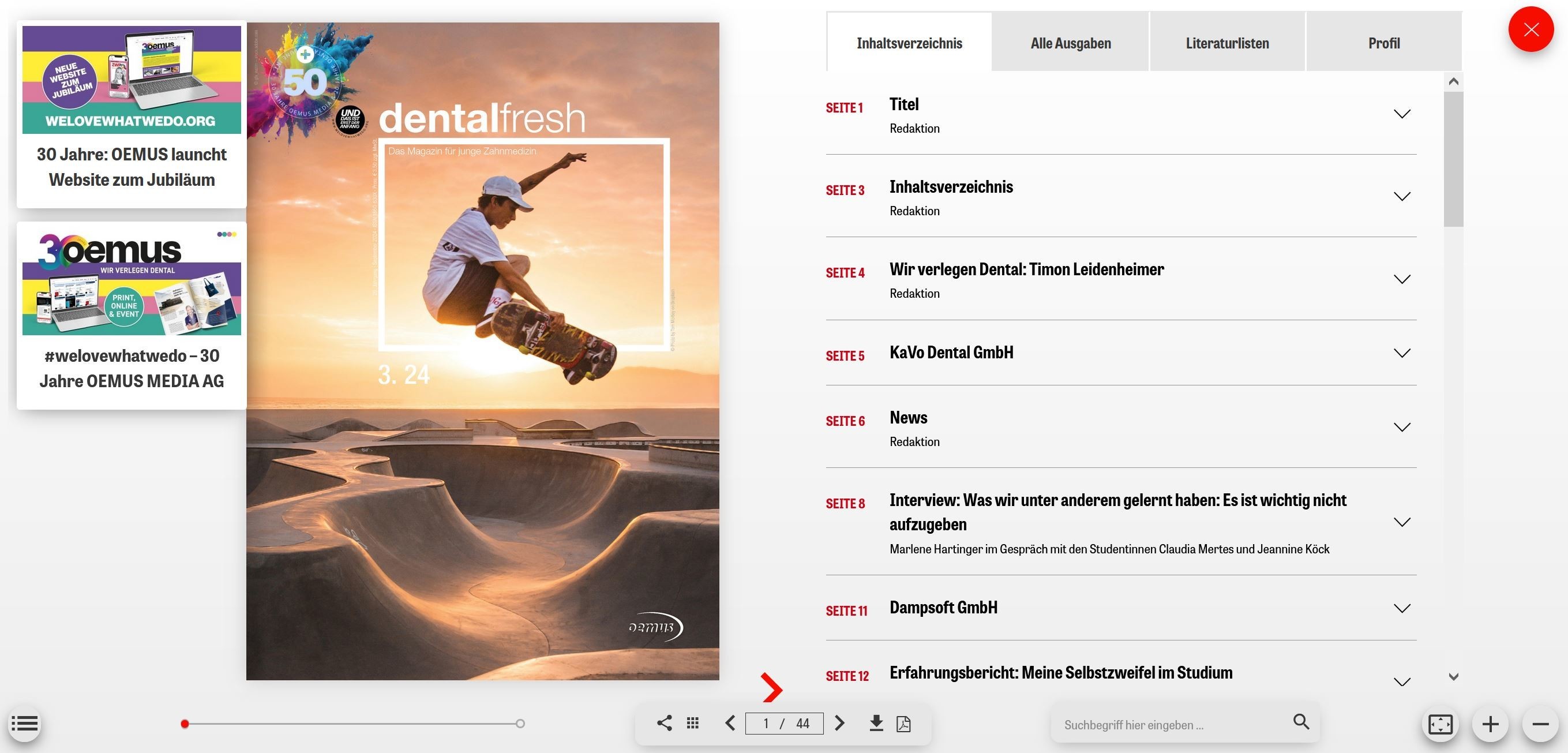Click the scrollbar down arrow
The width and height of the screenshot is (1568, 753).
(1454, 676)
